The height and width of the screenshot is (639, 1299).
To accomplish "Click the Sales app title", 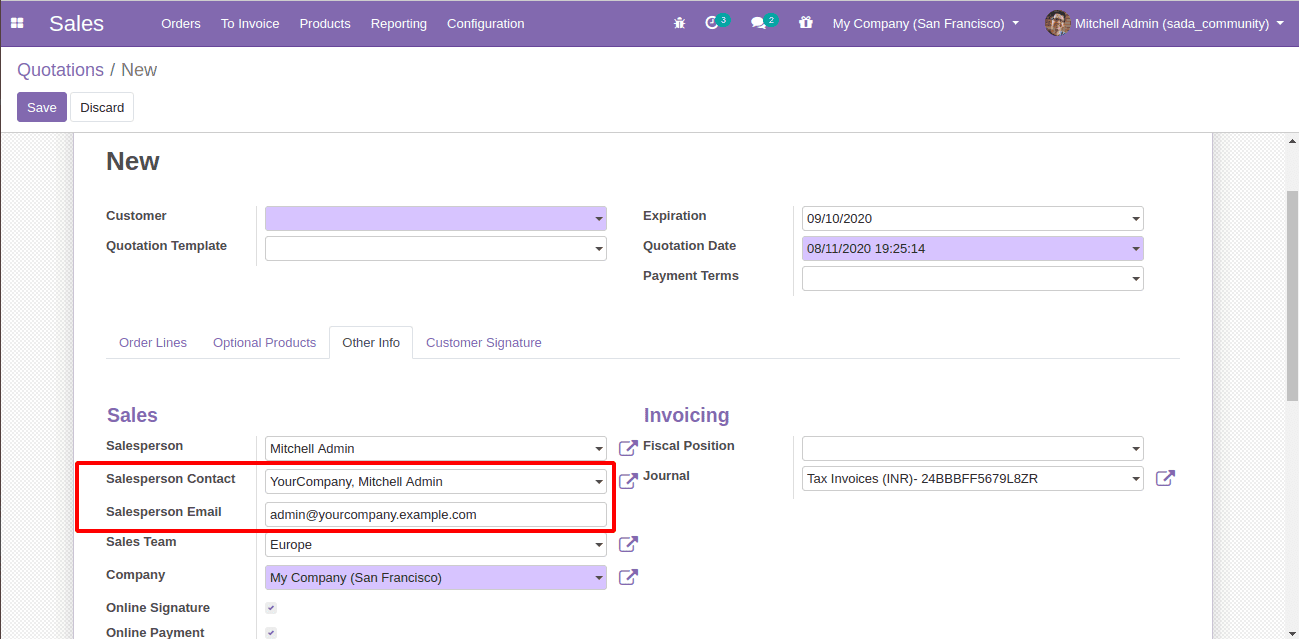I will click(76, 23).
